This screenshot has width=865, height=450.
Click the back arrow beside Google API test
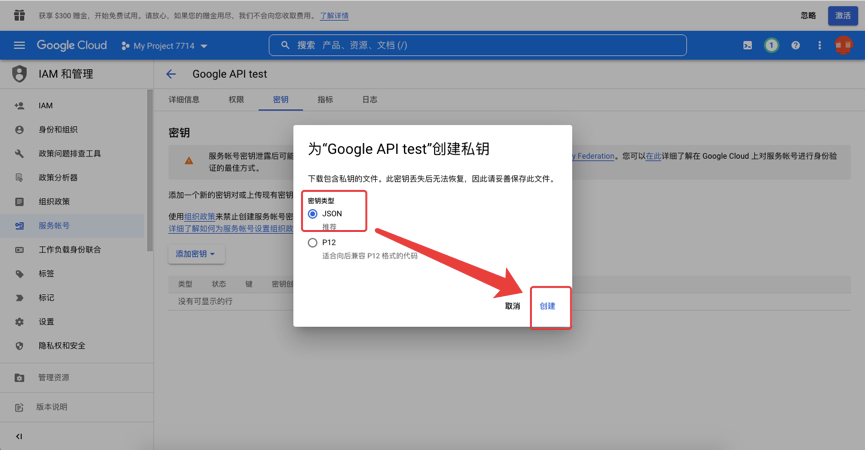pyautogui.click(x=171, y=74)
